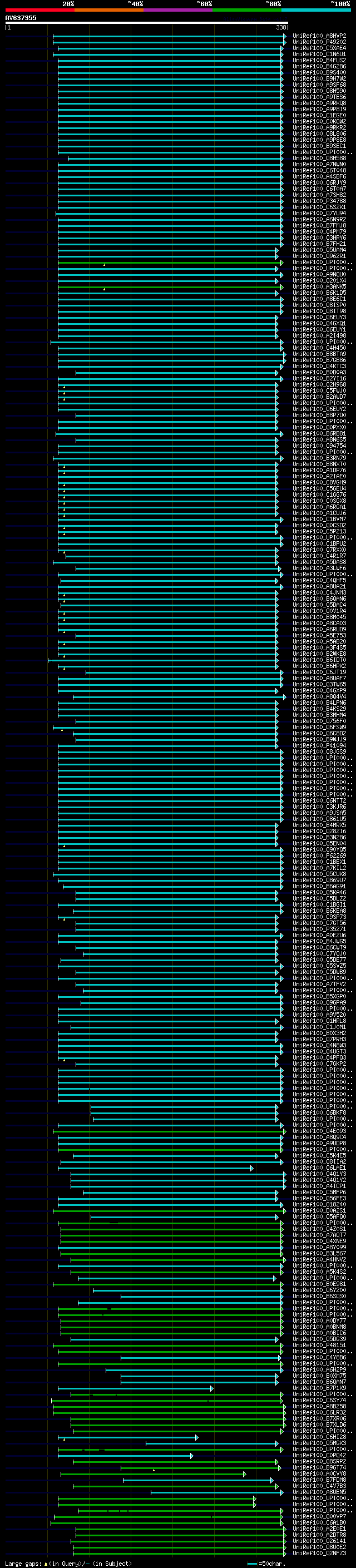Image resolution: width=356 pixels, height=1568 pixels.
Task: Open hit UniRef100_B0E981
Action: pos(319,1284)
